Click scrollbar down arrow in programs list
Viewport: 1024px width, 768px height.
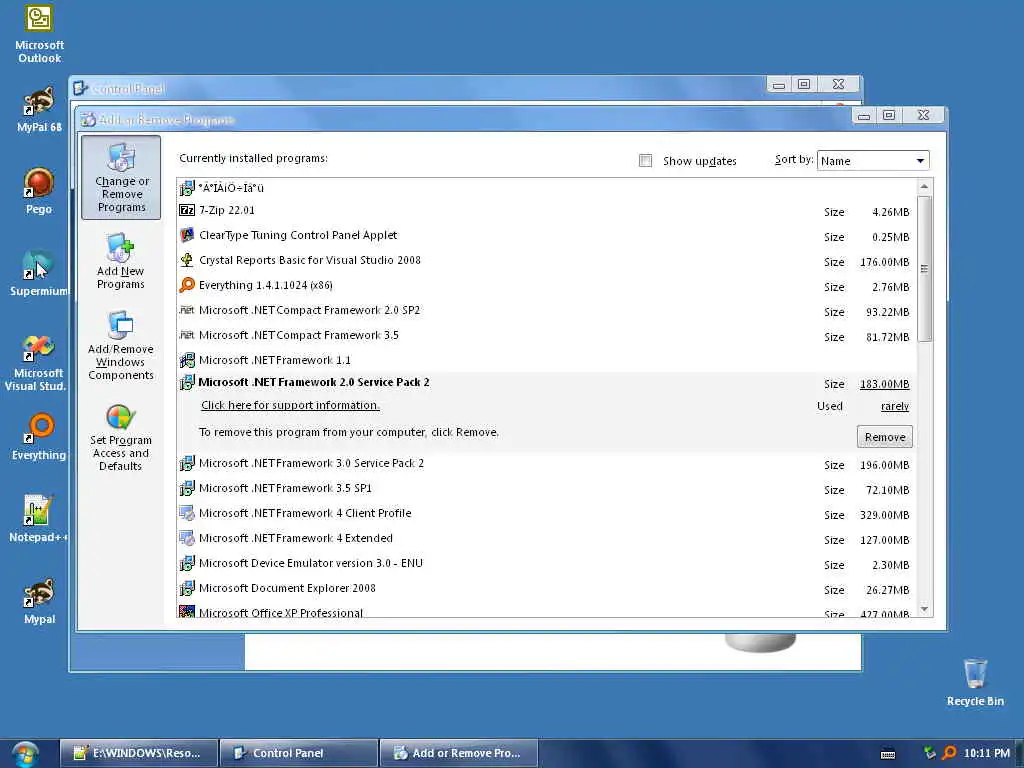tap(924, 609)
